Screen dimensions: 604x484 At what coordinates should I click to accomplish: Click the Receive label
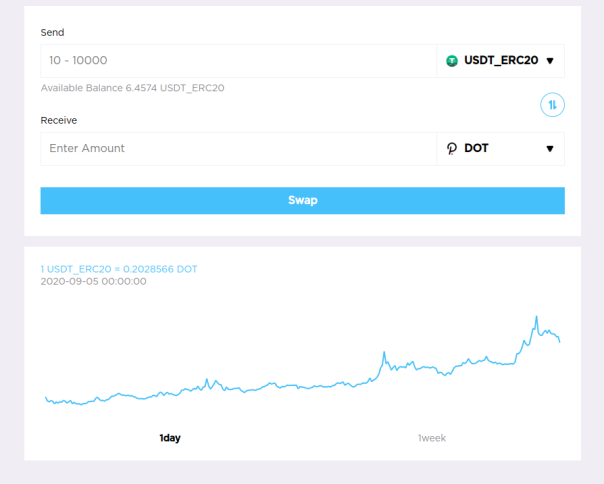click(x=59, y=120)
